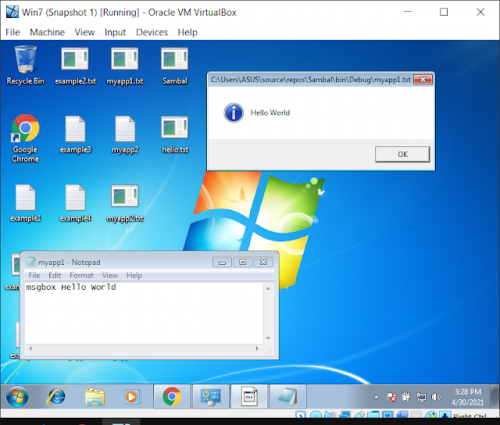Maximize the Notepad window
Viewport: 500px width, 425px height.
pos(242,262)
